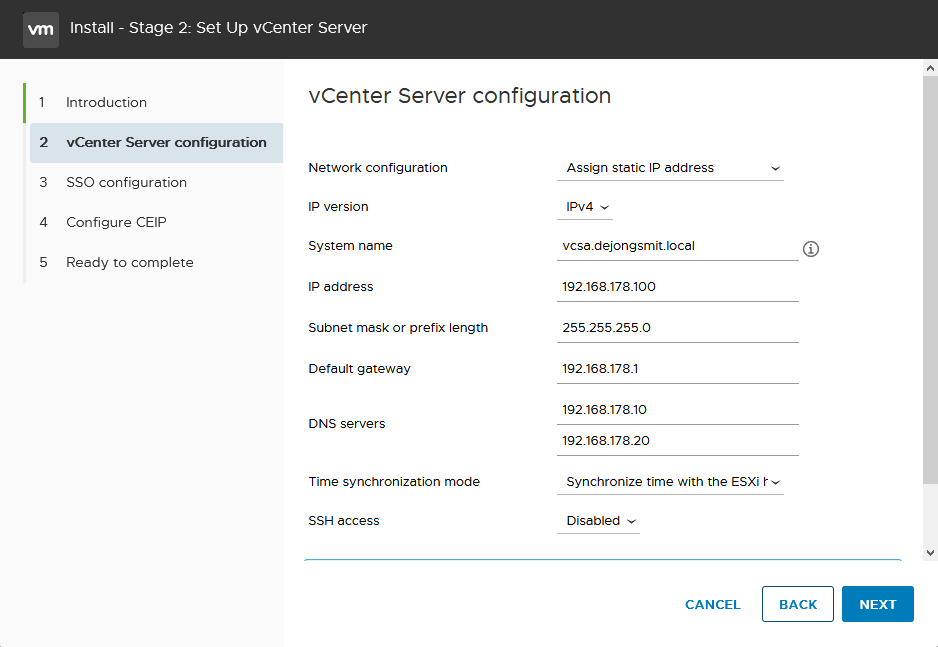Edit the Subnet mask field
This screenshot has width=938, height=647.
(x=678, y=328)
